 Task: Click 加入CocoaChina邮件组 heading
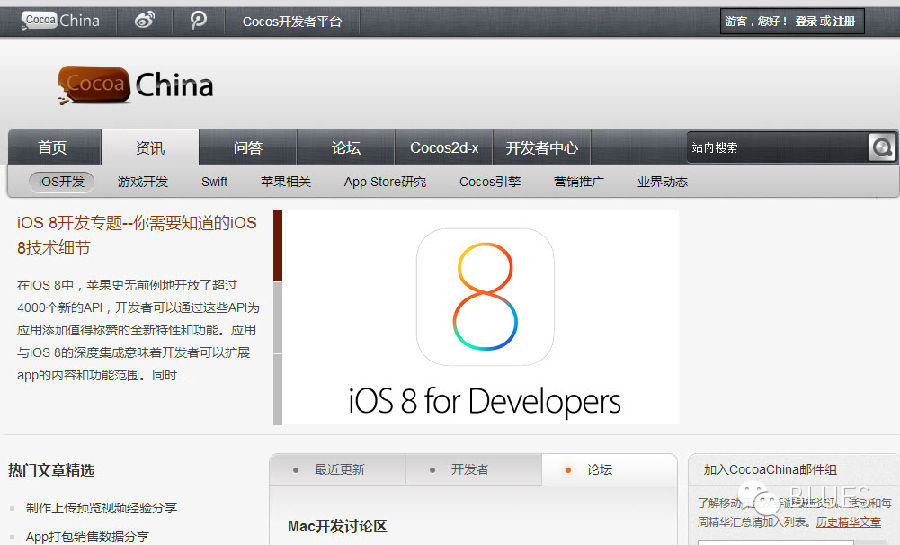tap(770, 469)
